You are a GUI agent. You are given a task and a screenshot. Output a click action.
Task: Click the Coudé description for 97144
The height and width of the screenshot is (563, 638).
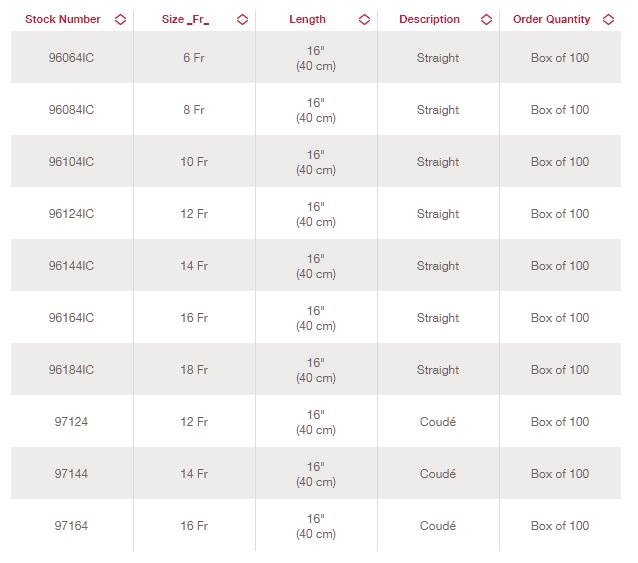pos(438,474)
